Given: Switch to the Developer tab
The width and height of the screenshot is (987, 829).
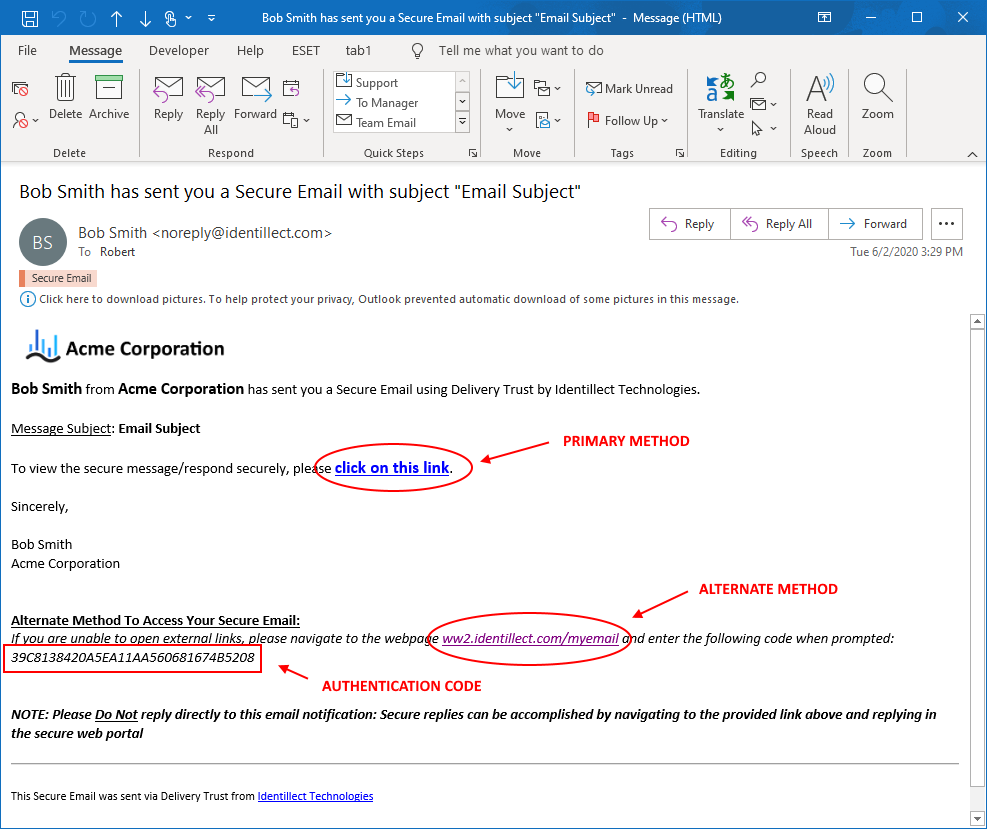Looking at the screenshot, I should pos(179,50).
